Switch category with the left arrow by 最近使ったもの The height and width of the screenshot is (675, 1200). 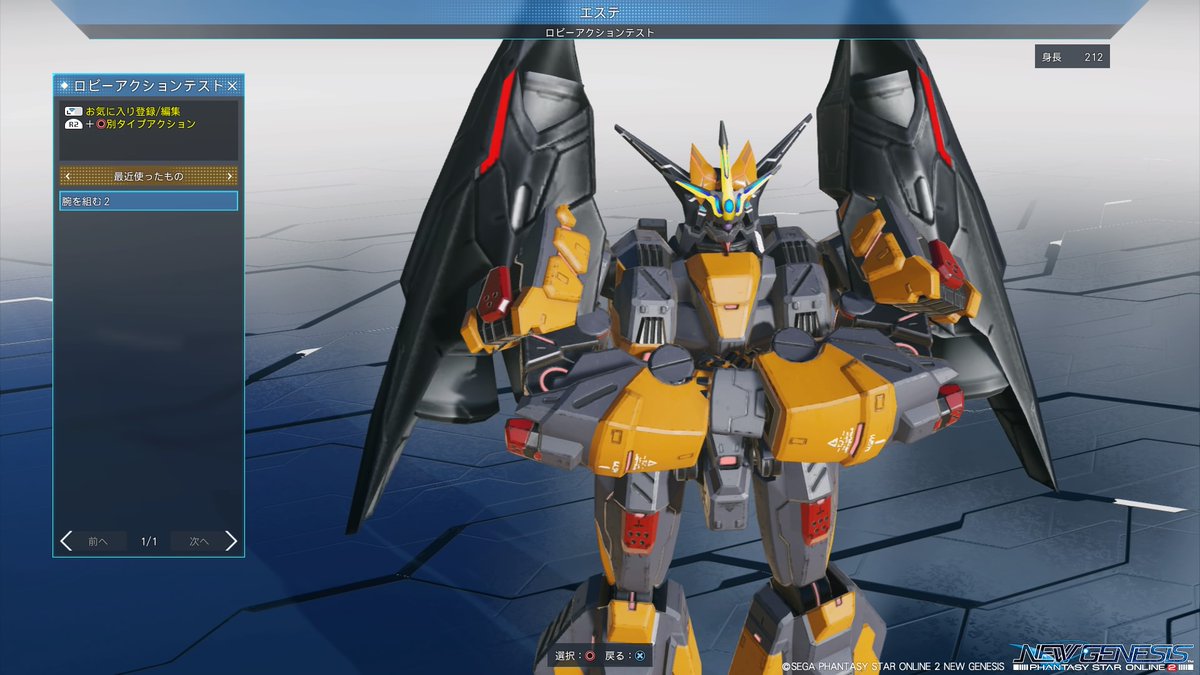pyautogui.click(x=67, y=176)
